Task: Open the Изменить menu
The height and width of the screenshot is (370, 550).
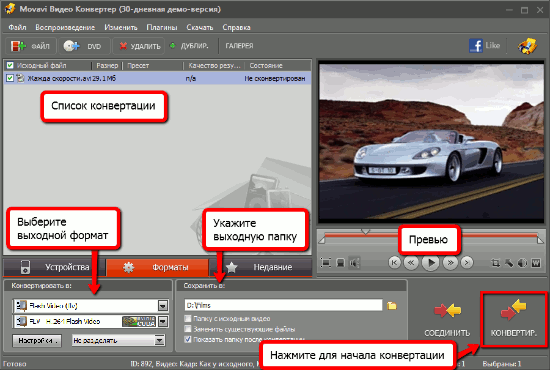Action: coord(121,27)
